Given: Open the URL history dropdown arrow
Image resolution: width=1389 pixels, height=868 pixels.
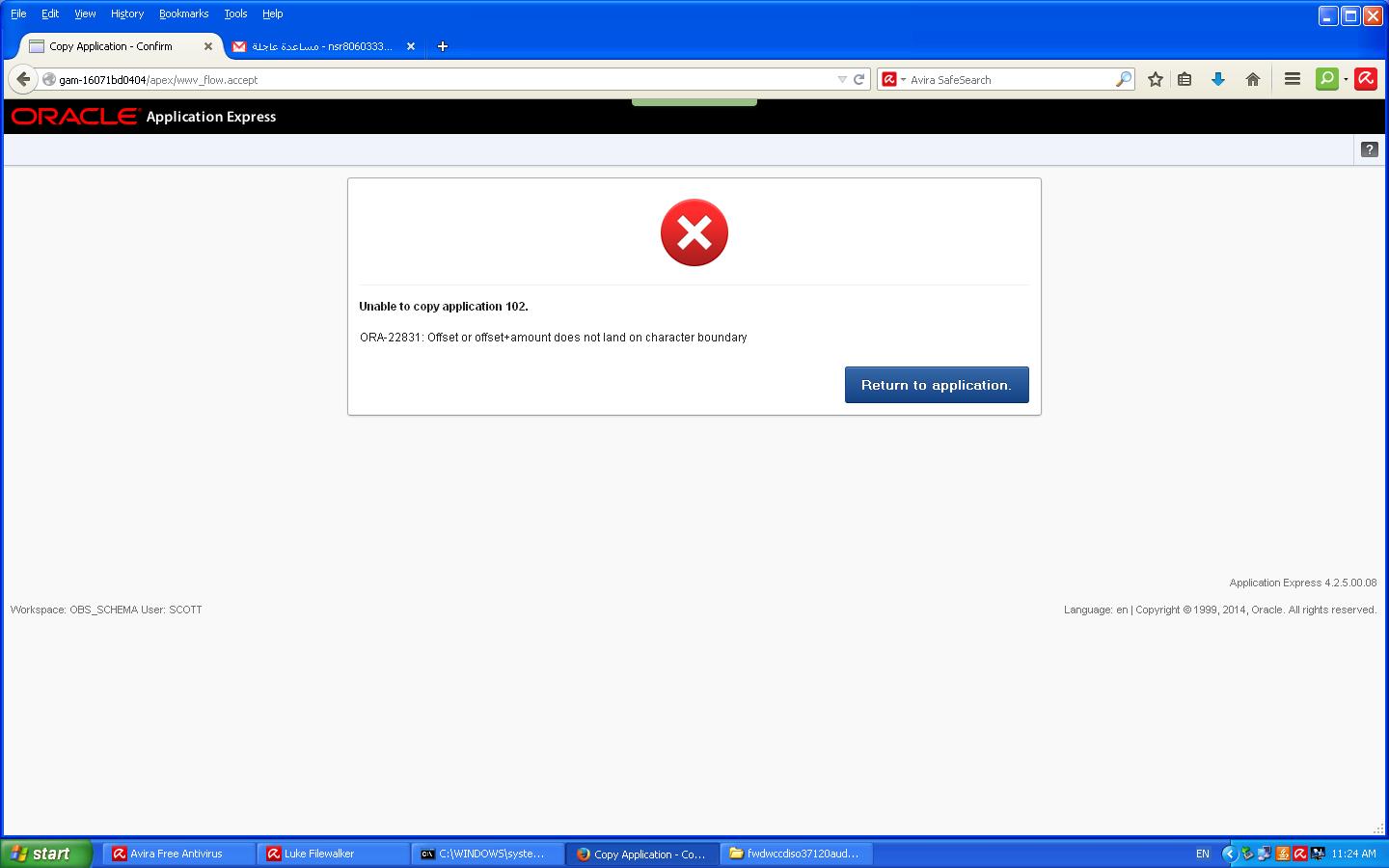Looking at the screenshot, I should (x=842, y=80).
